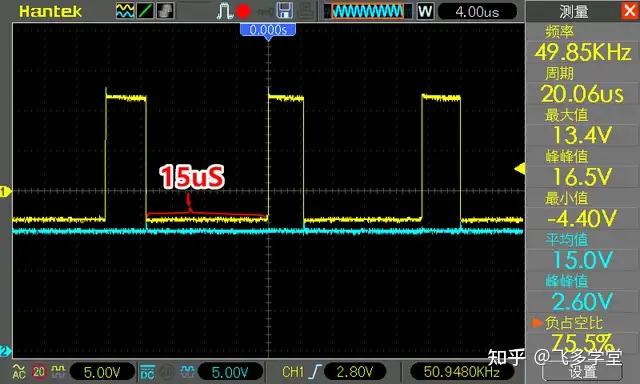The image size is (640, 384).
Task: Click the 2.80V trigger level field
Action: 355,372
